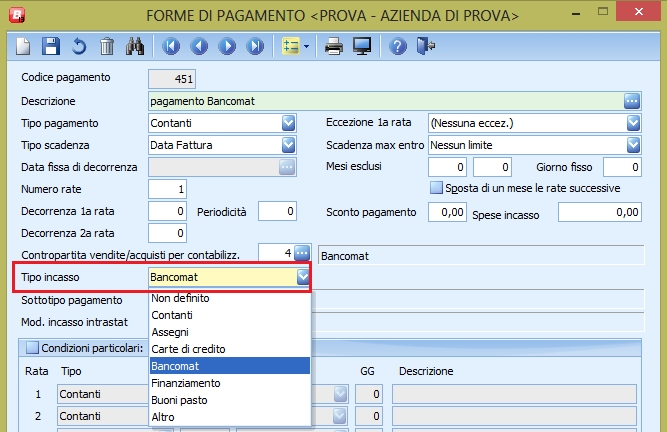Delete record using trash can icon
Viewport: 667px width, 432px height.
click(x=107, y=46)
